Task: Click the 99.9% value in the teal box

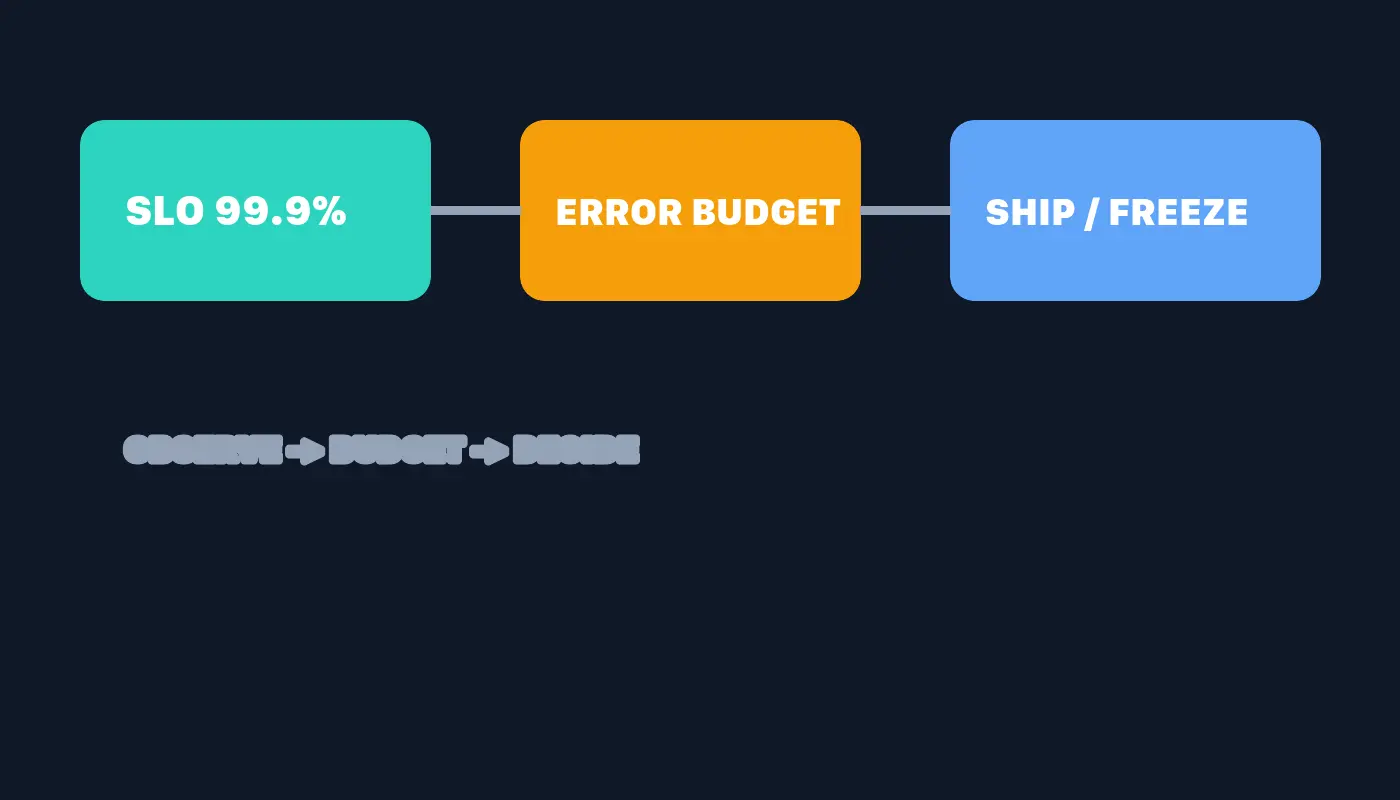Action: 281,211
